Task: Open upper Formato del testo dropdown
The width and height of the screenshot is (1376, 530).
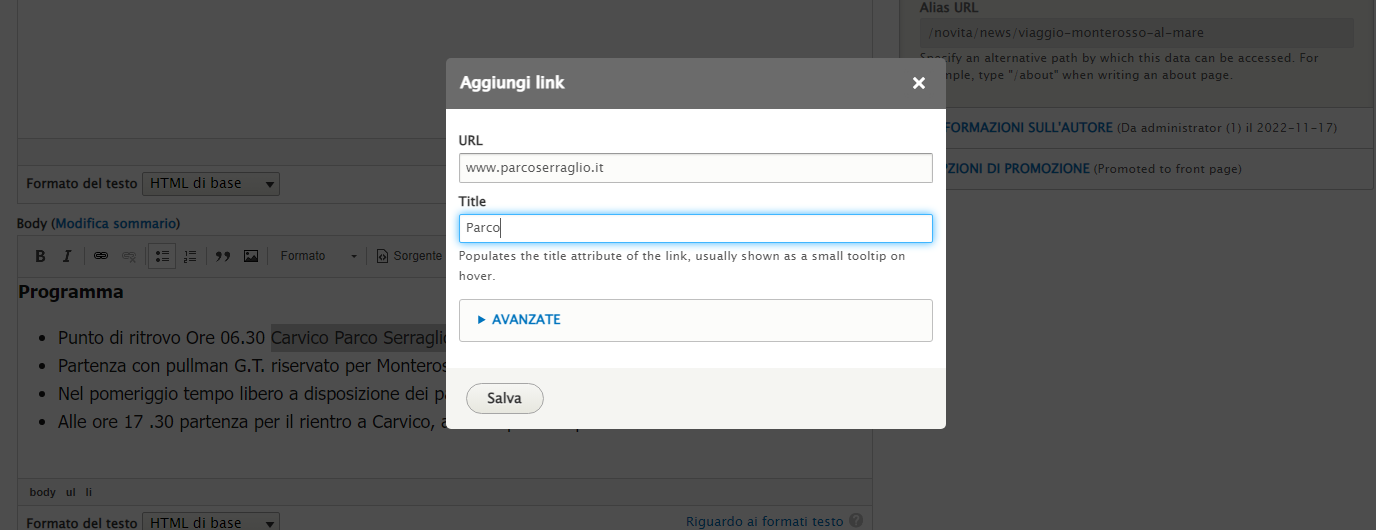Action: (x=211, y=184)
